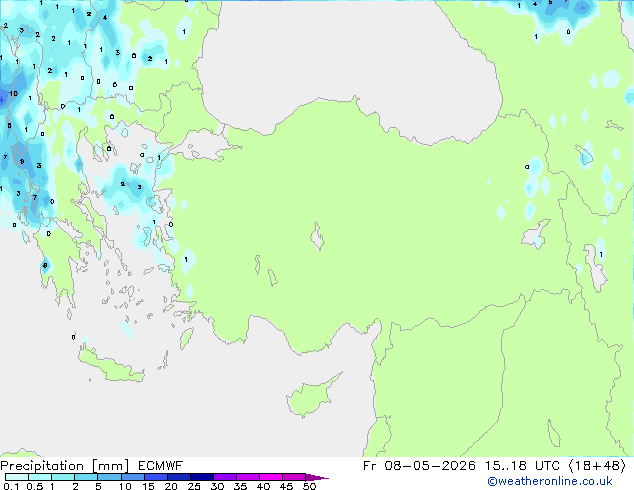Select the 40–45 mm magenta legend box

point(271,477)
